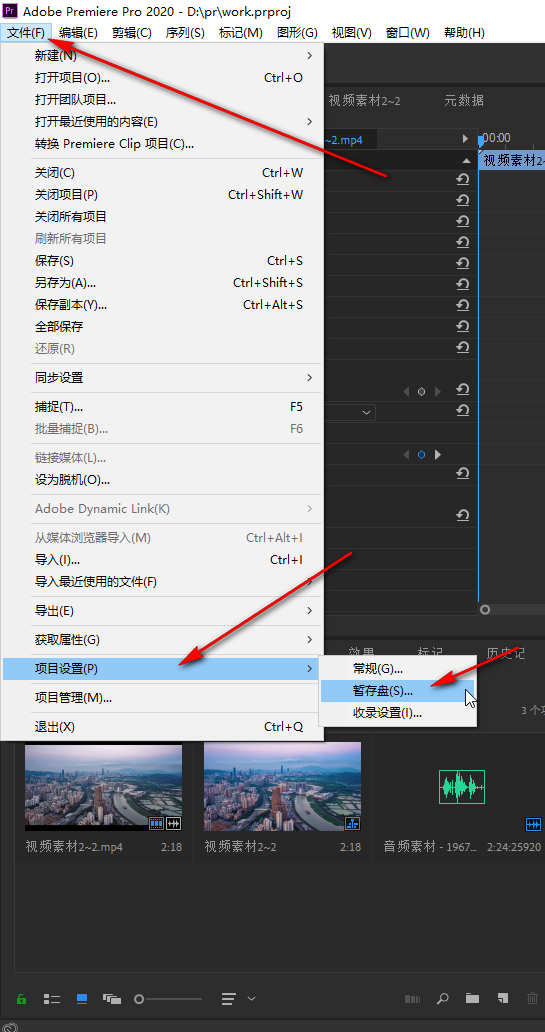Toggle the gray add/remove keyframe diamond
The image size is (545, 1032).
tap(421, 392)
